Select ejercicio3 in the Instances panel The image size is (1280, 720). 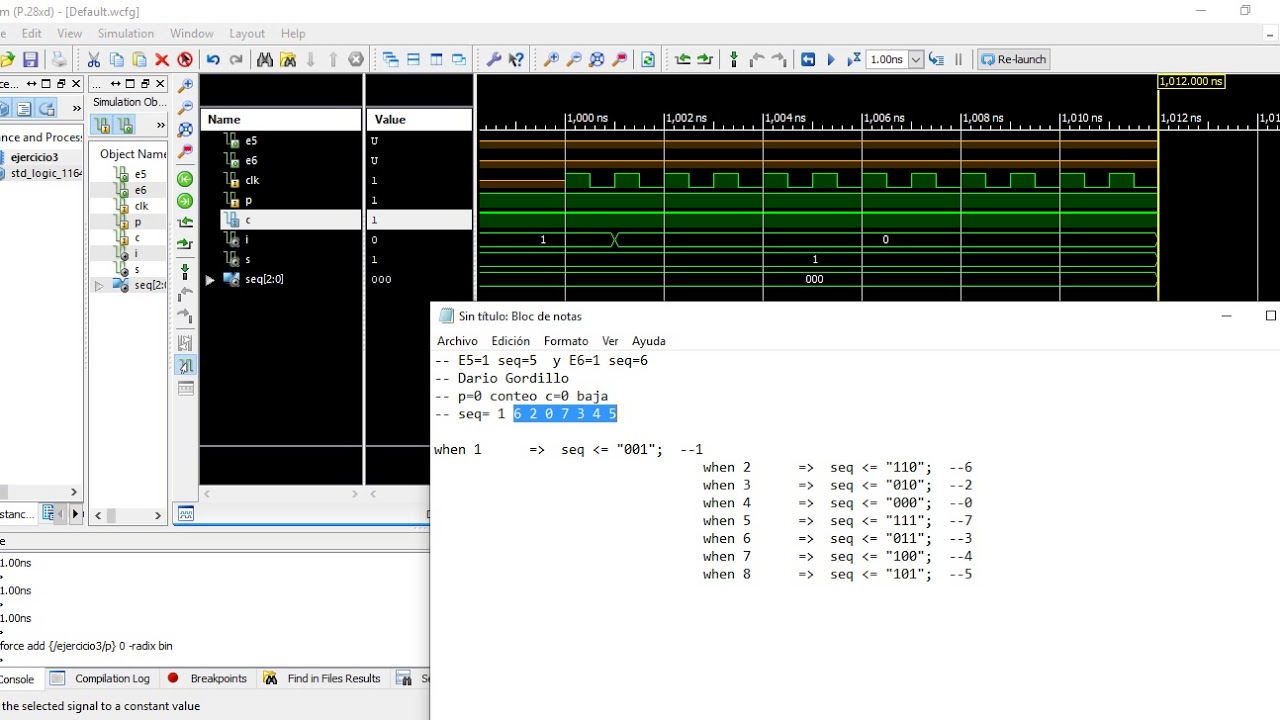(x=34, y=157)
